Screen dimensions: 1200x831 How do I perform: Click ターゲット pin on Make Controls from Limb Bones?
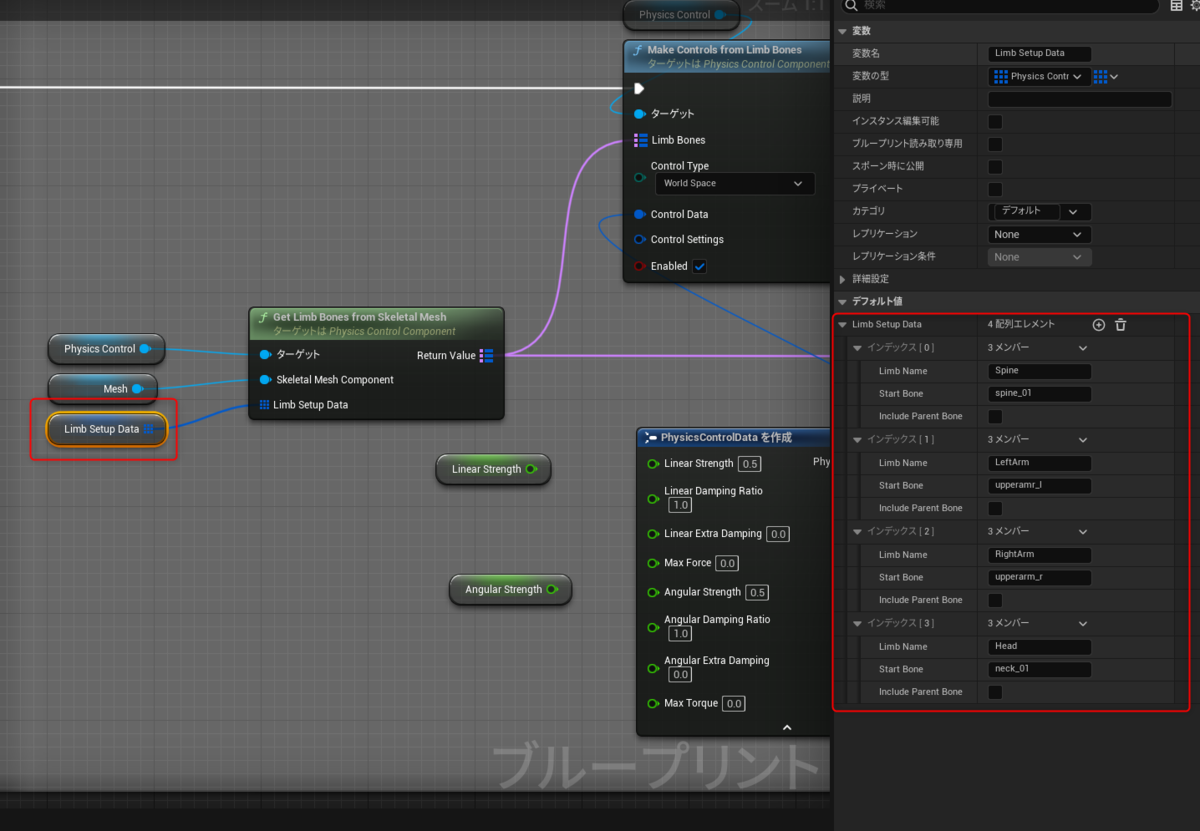(640, 114)
